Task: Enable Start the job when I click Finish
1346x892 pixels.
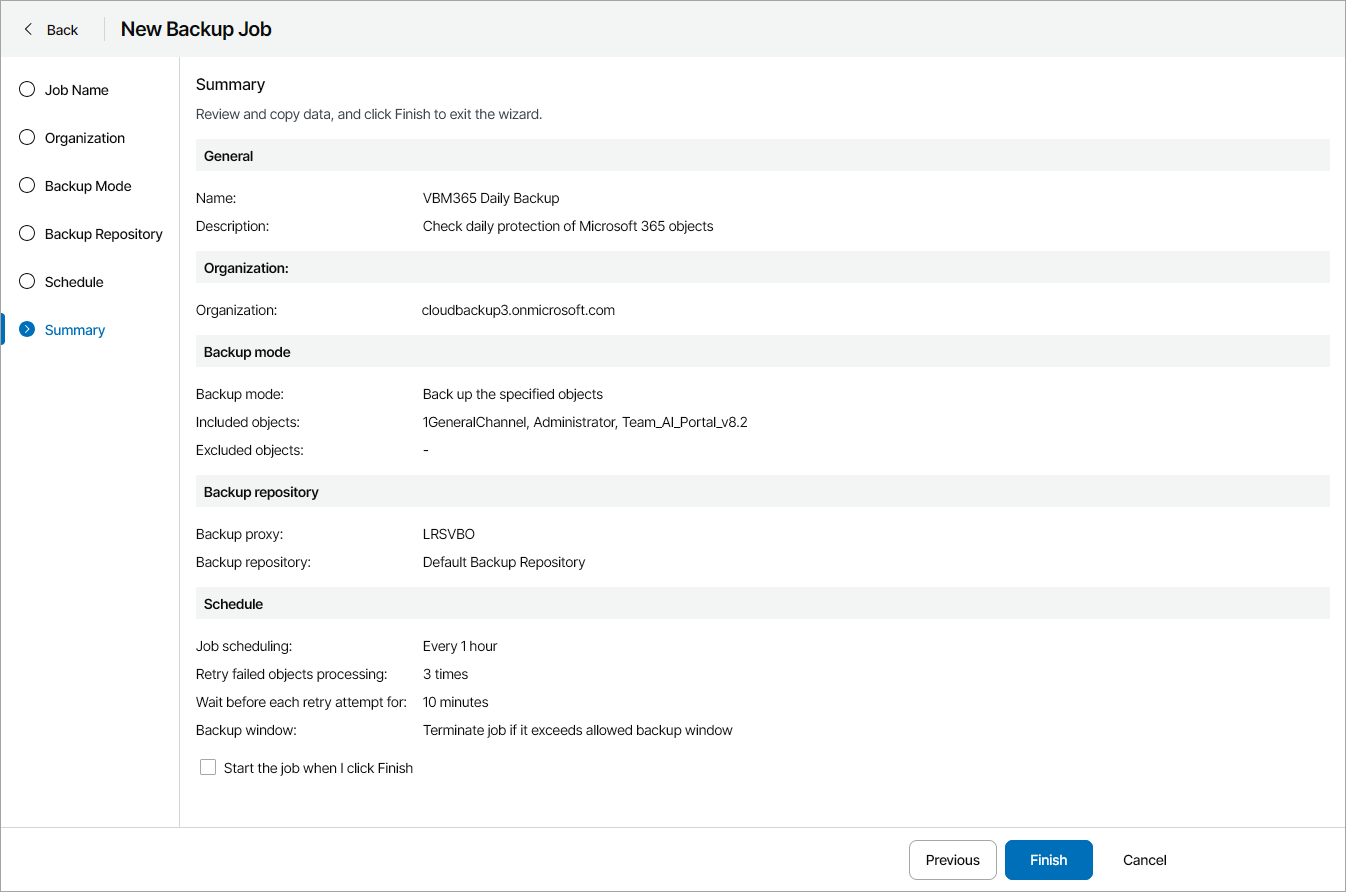Action: (x=208, y=768)
